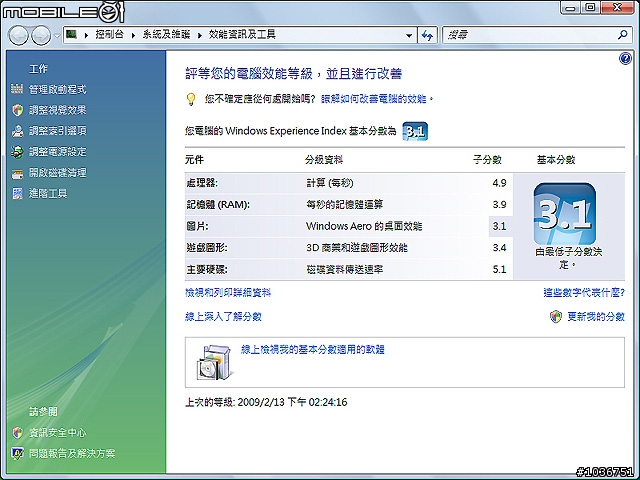Select the 記憶體 (RAM) row label
The width and height of the screenshot is (640, 480).
click(x=218, y=204)
